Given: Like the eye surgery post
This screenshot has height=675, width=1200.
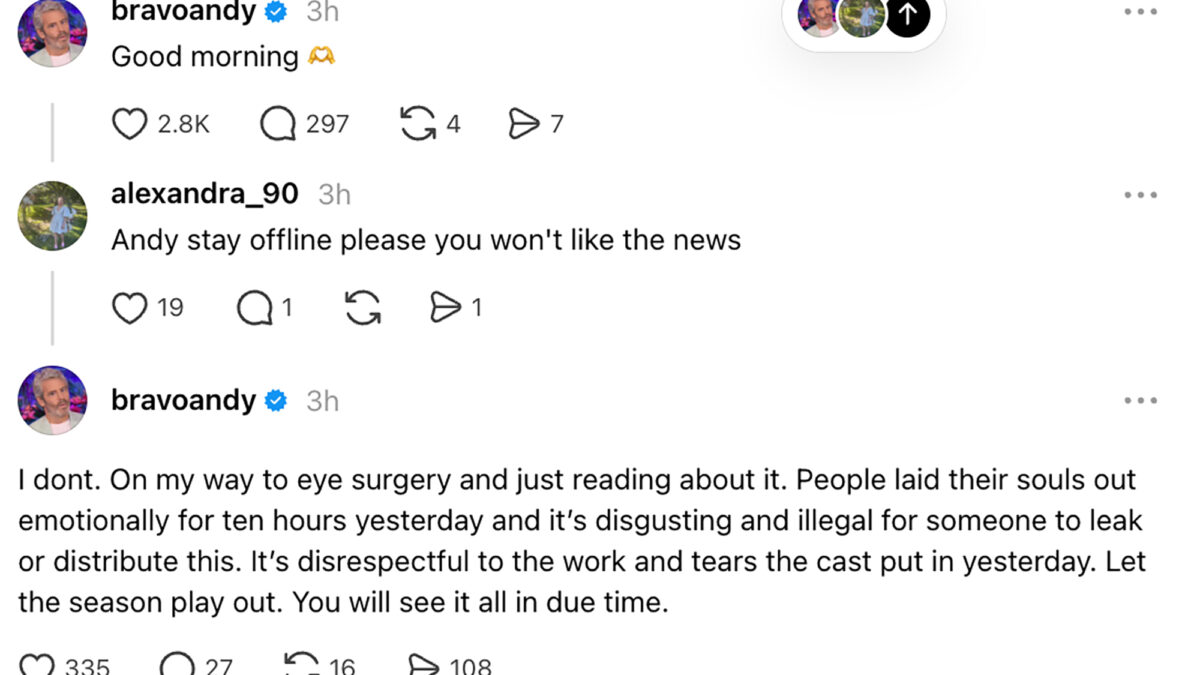Looking at the screenshot, I should click(38, 665).
